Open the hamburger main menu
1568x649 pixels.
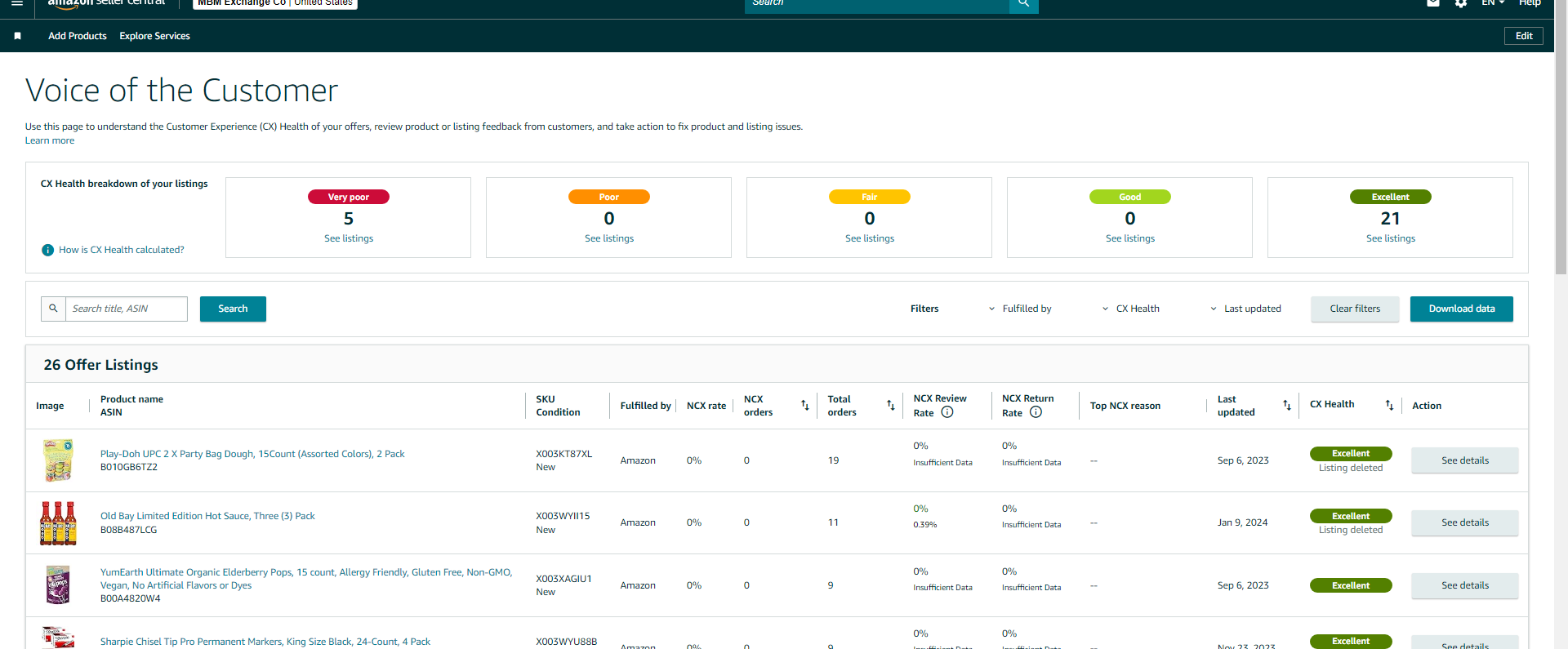coord(17,3)
